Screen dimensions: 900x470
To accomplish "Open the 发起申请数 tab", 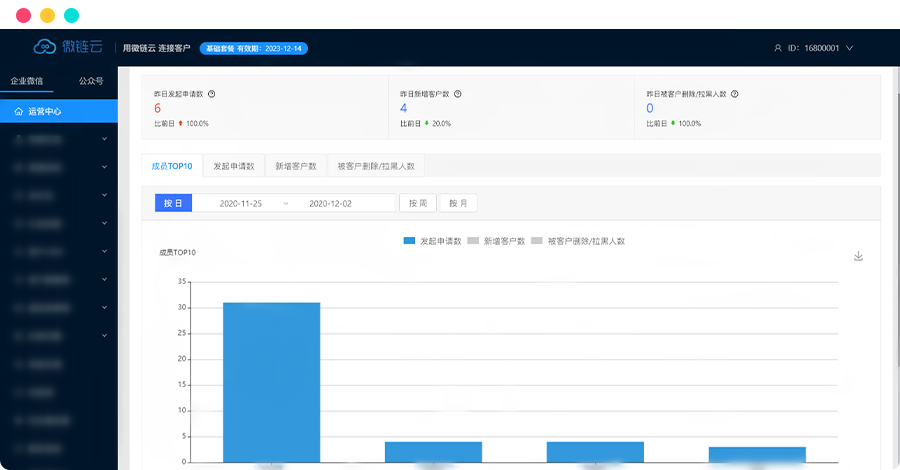I will [234, 166].
